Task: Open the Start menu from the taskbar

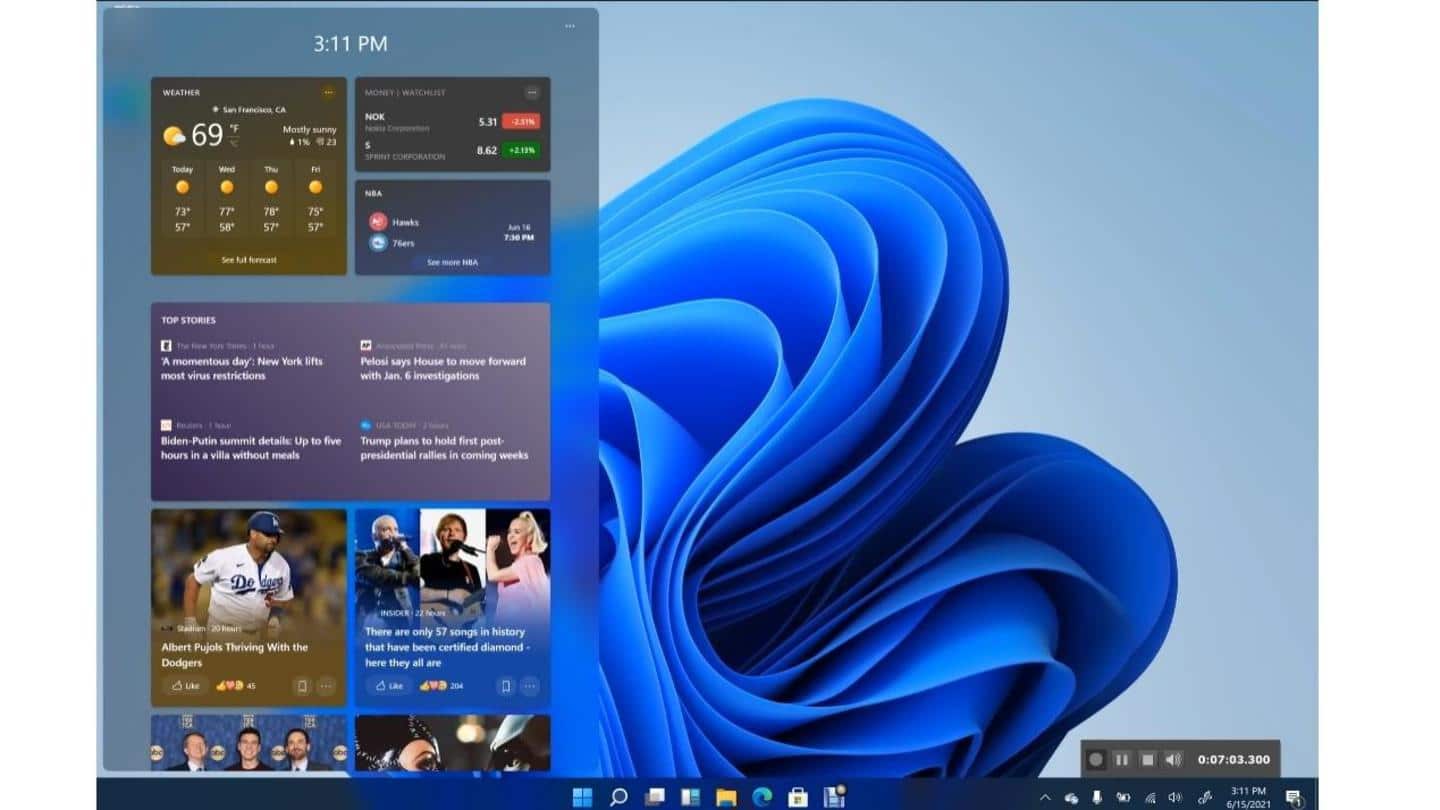Action: pos(581,797)
